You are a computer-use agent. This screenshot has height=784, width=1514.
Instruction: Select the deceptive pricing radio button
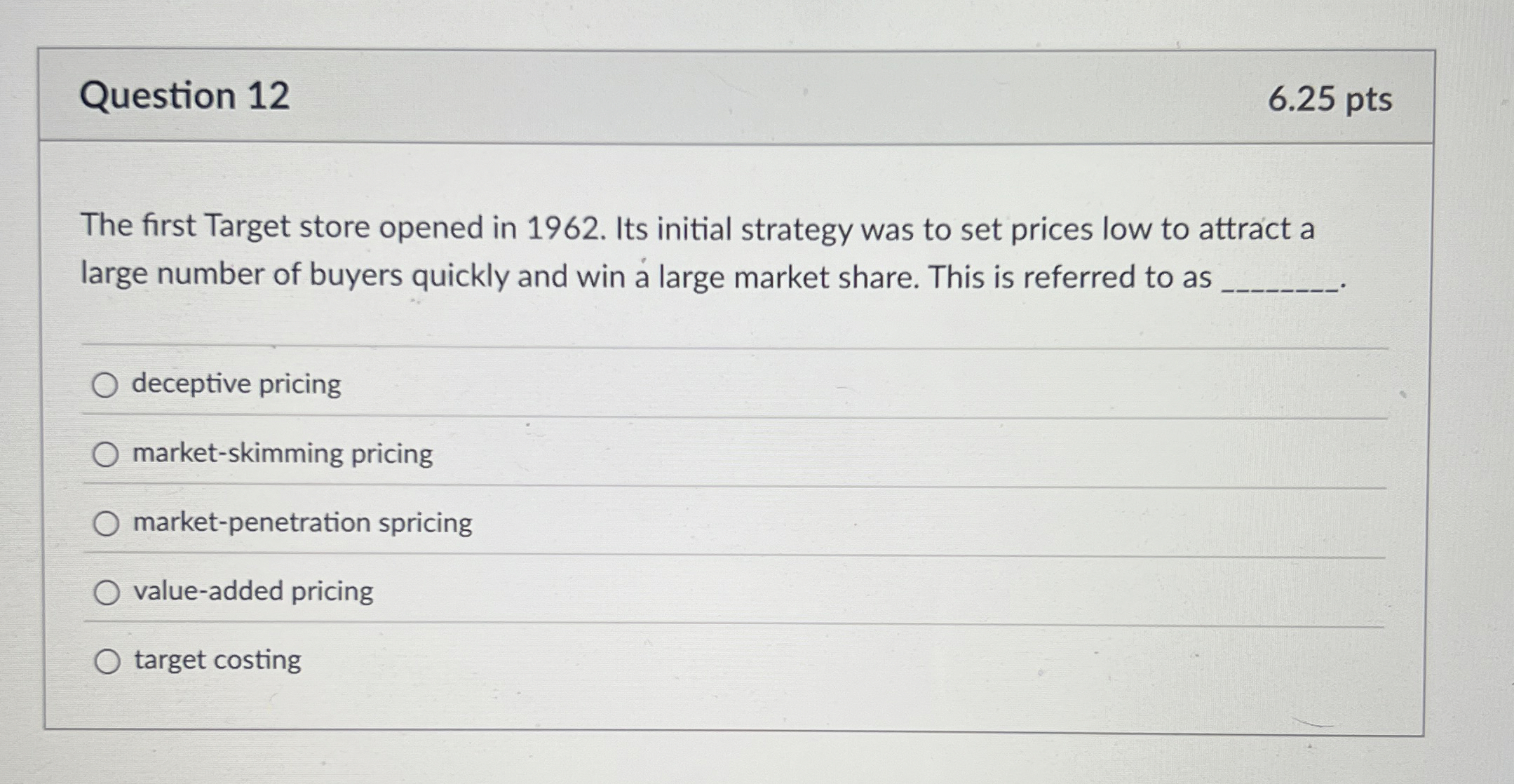click(107, 384)
